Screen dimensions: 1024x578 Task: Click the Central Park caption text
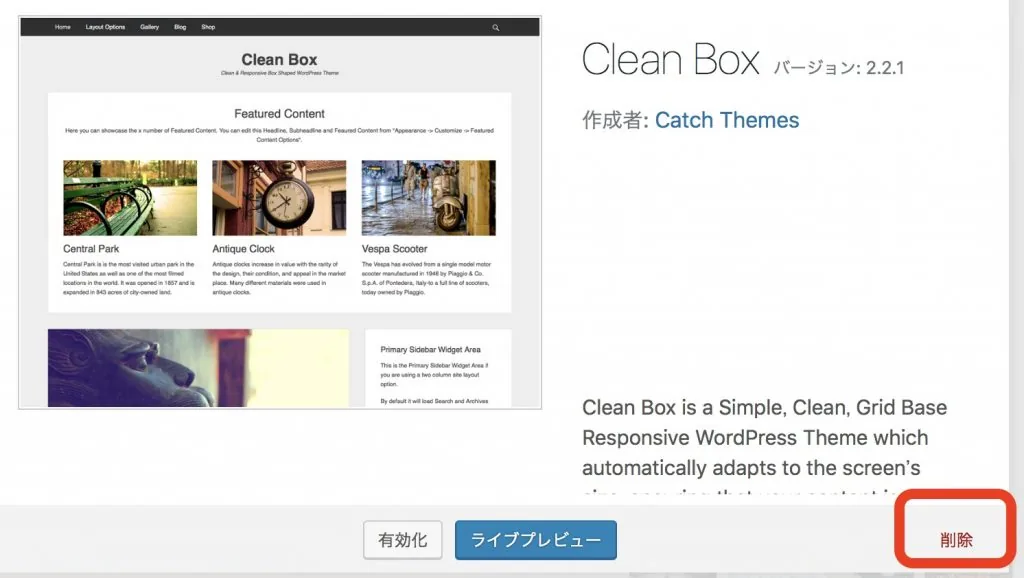click(91, 249)
